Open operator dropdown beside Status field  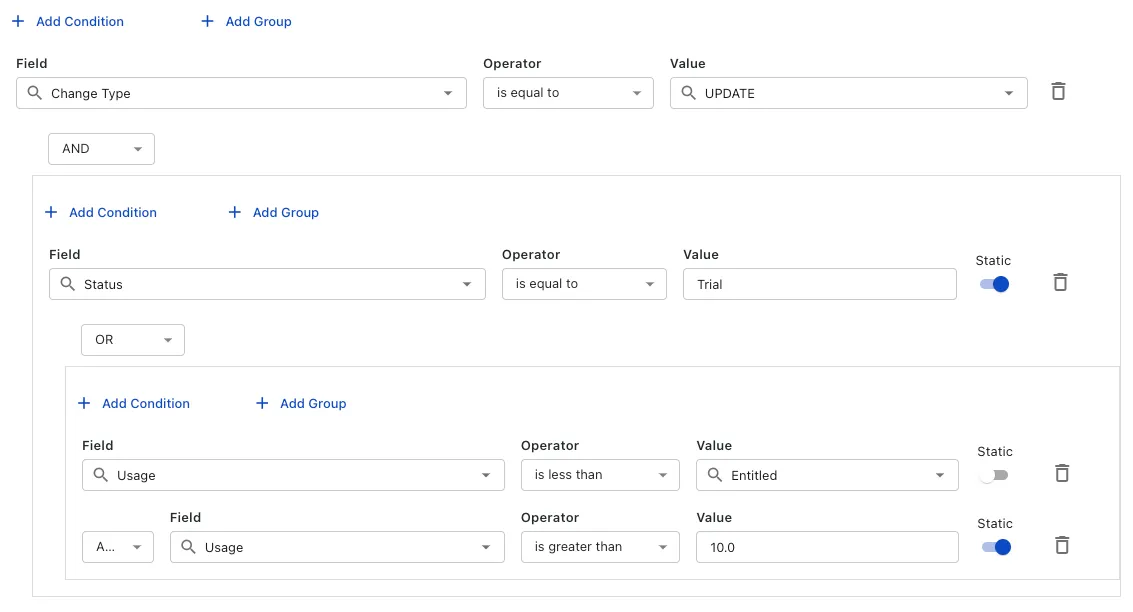pyautogui.click(x=584, y=284)
